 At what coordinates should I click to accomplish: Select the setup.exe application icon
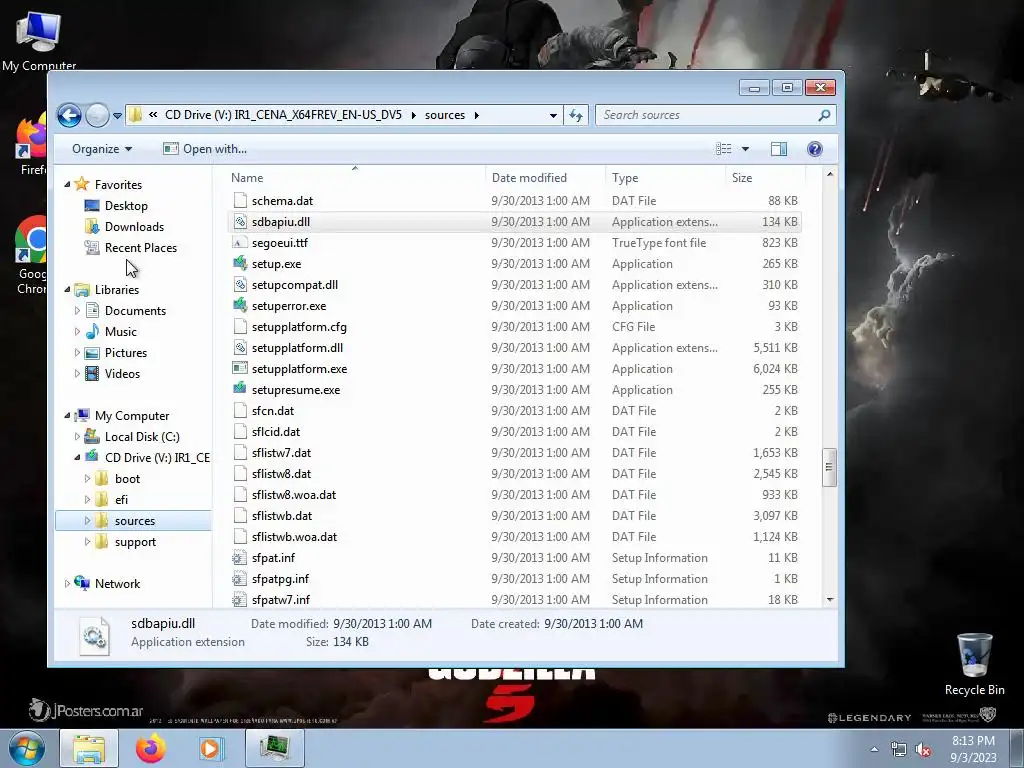240,264
